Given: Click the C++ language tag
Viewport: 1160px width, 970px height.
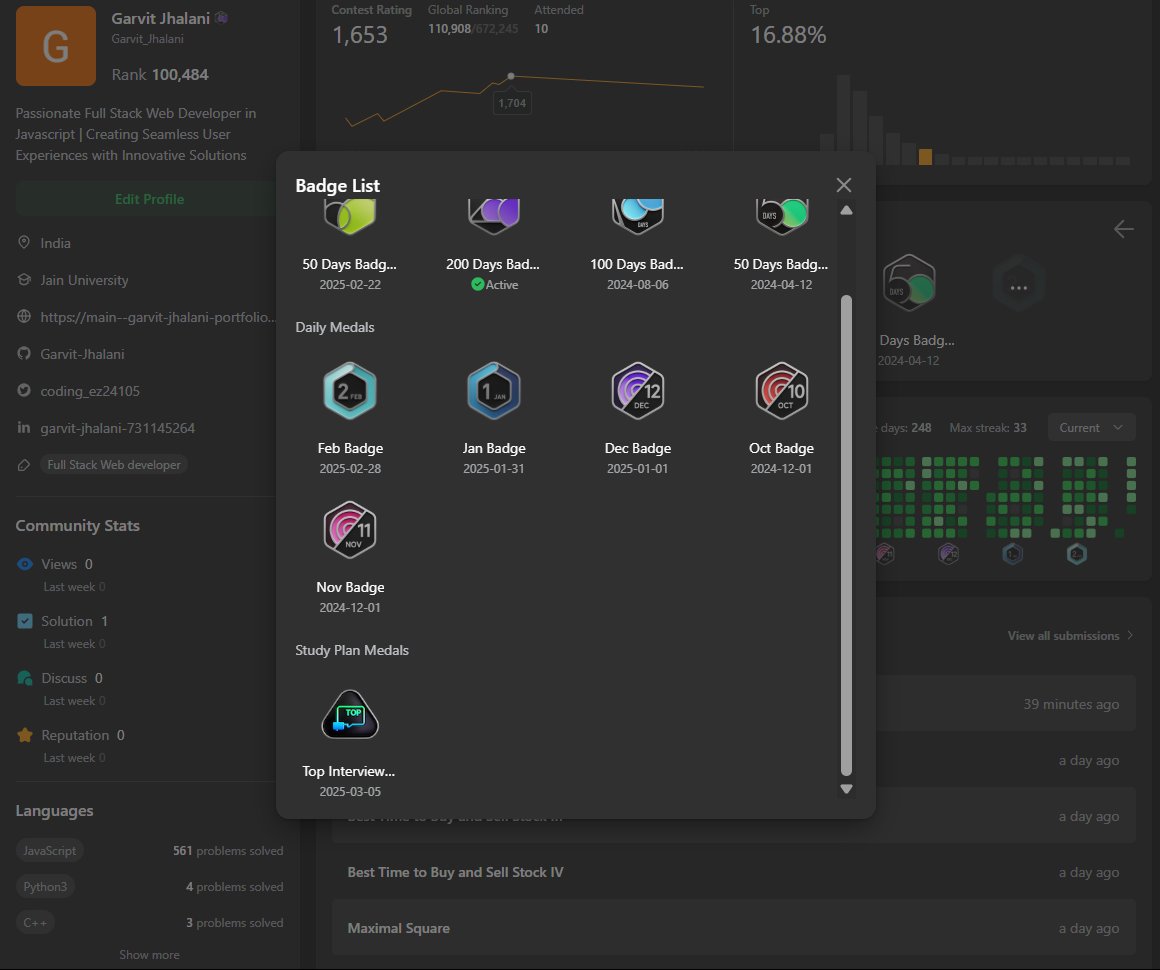Looking at the screenshot, I should coord(35,923).
